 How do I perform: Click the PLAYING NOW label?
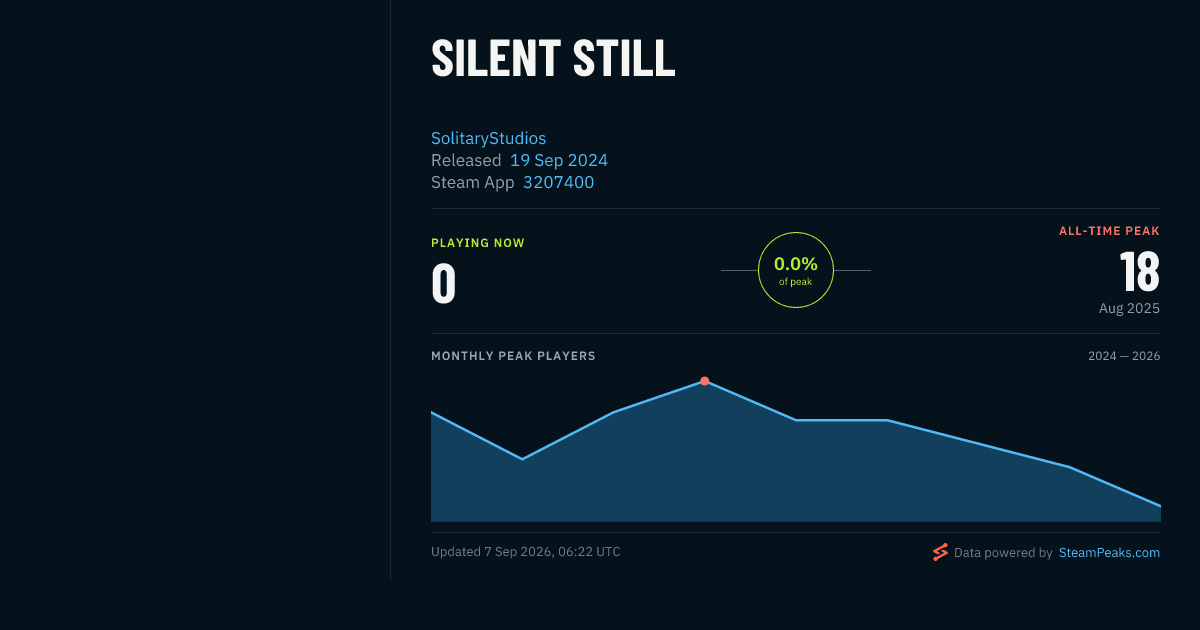pos(478,243)
